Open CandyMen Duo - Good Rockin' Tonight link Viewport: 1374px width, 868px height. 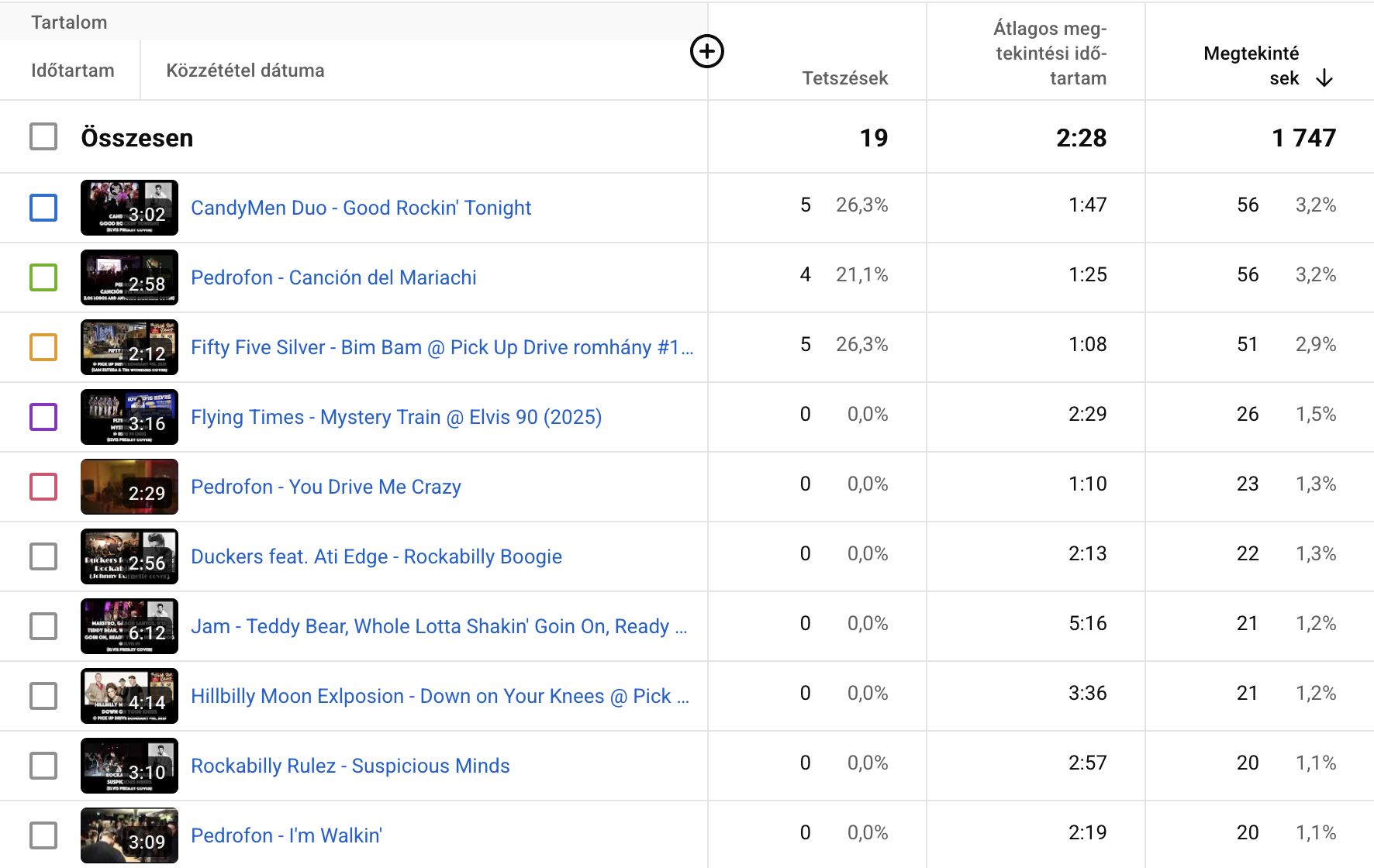(361, 208)
